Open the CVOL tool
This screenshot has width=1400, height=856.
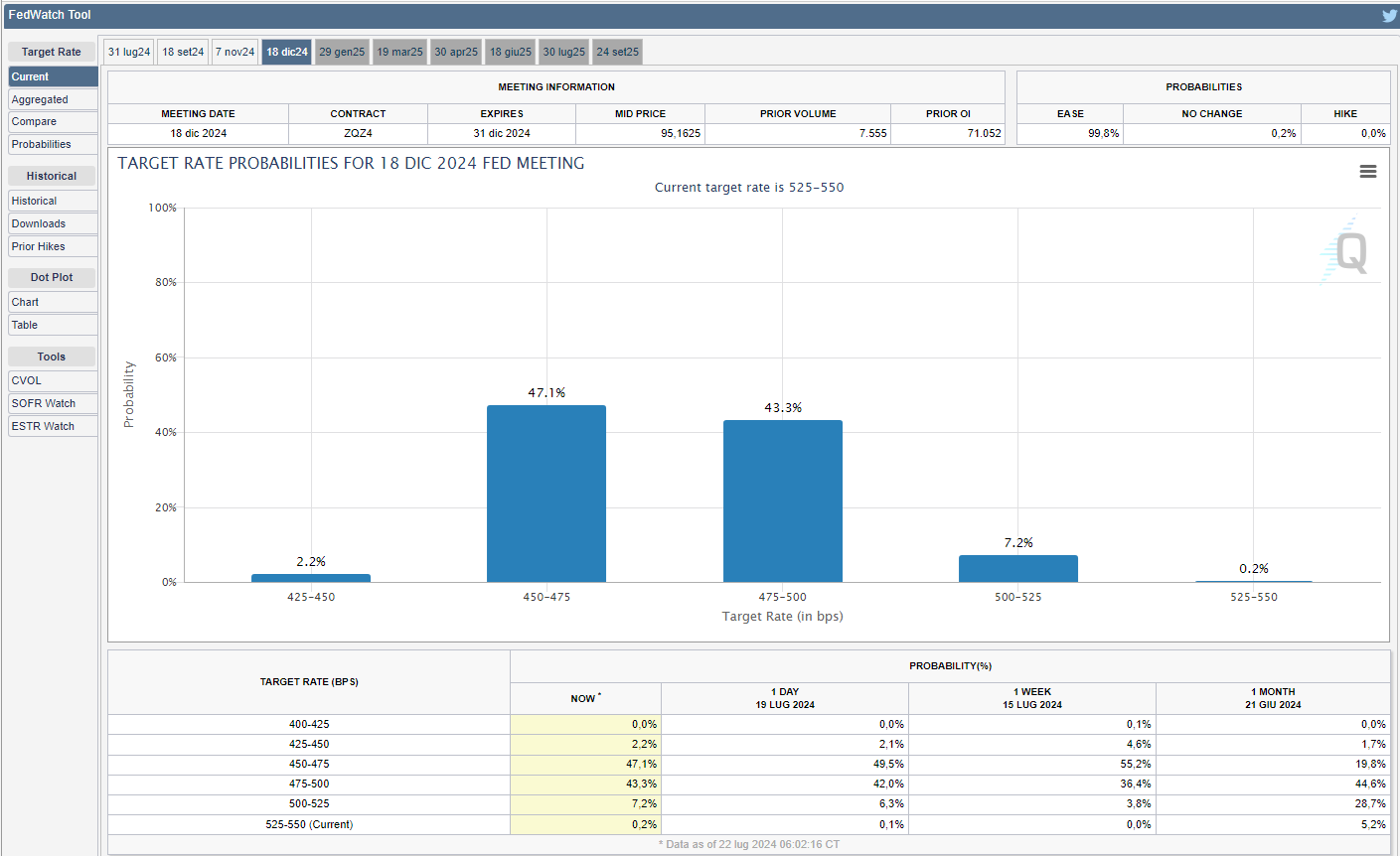coord(54,380)
